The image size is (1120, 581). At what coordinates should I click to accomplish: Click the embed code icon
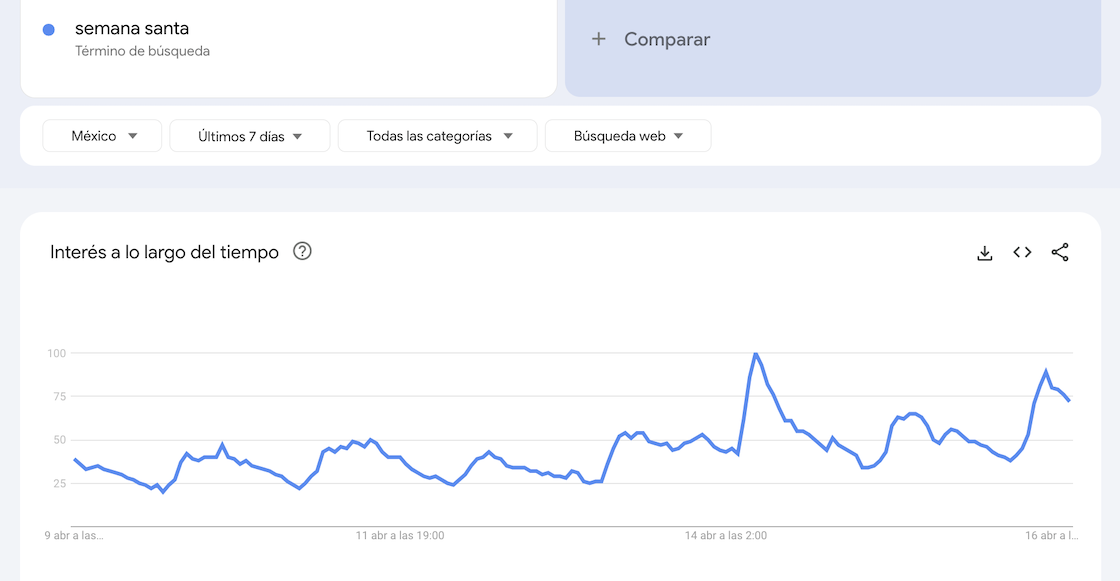(1022, 253)
